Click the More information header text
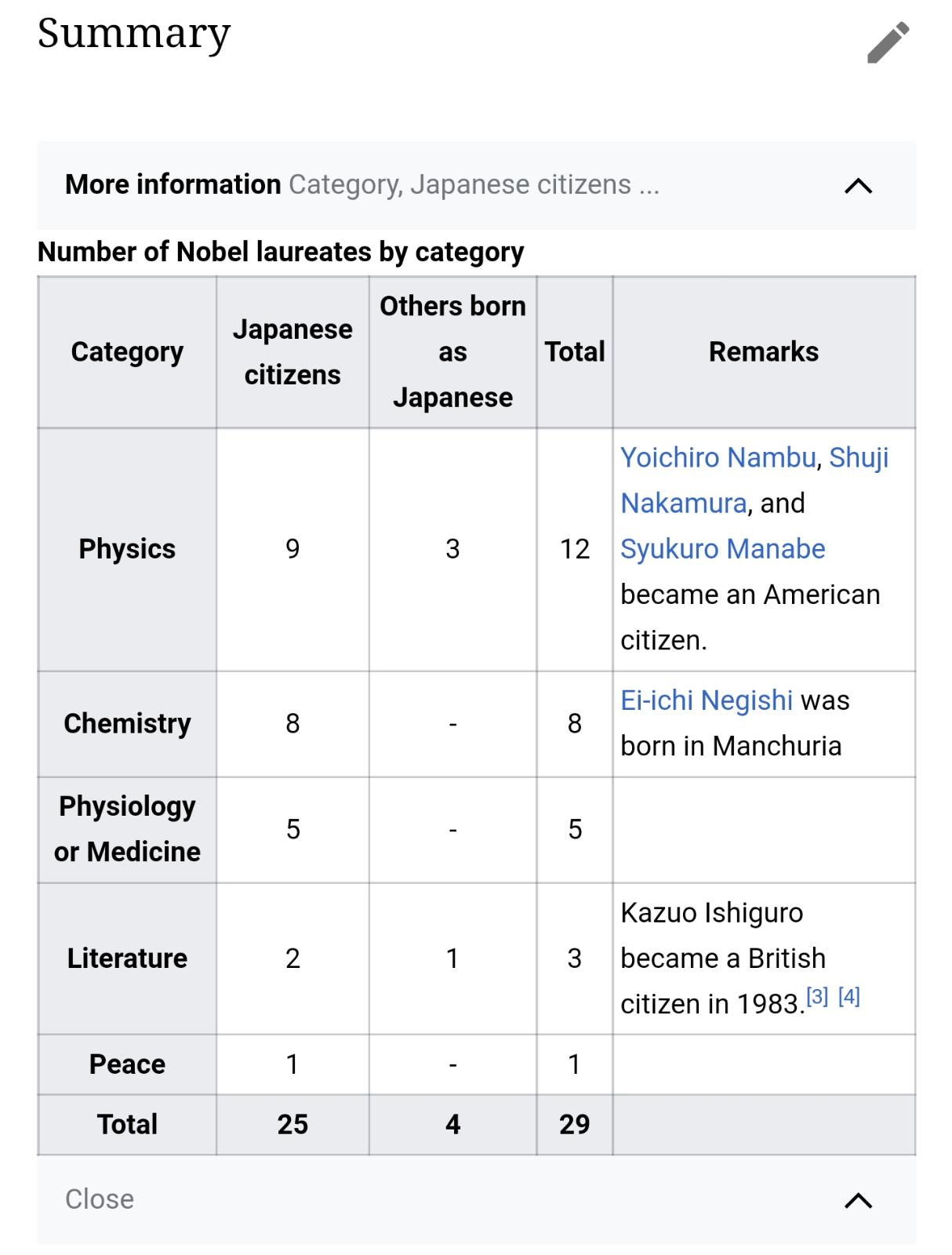The width and height of the screenshot is (952, 1255). [x=173, y=184]
